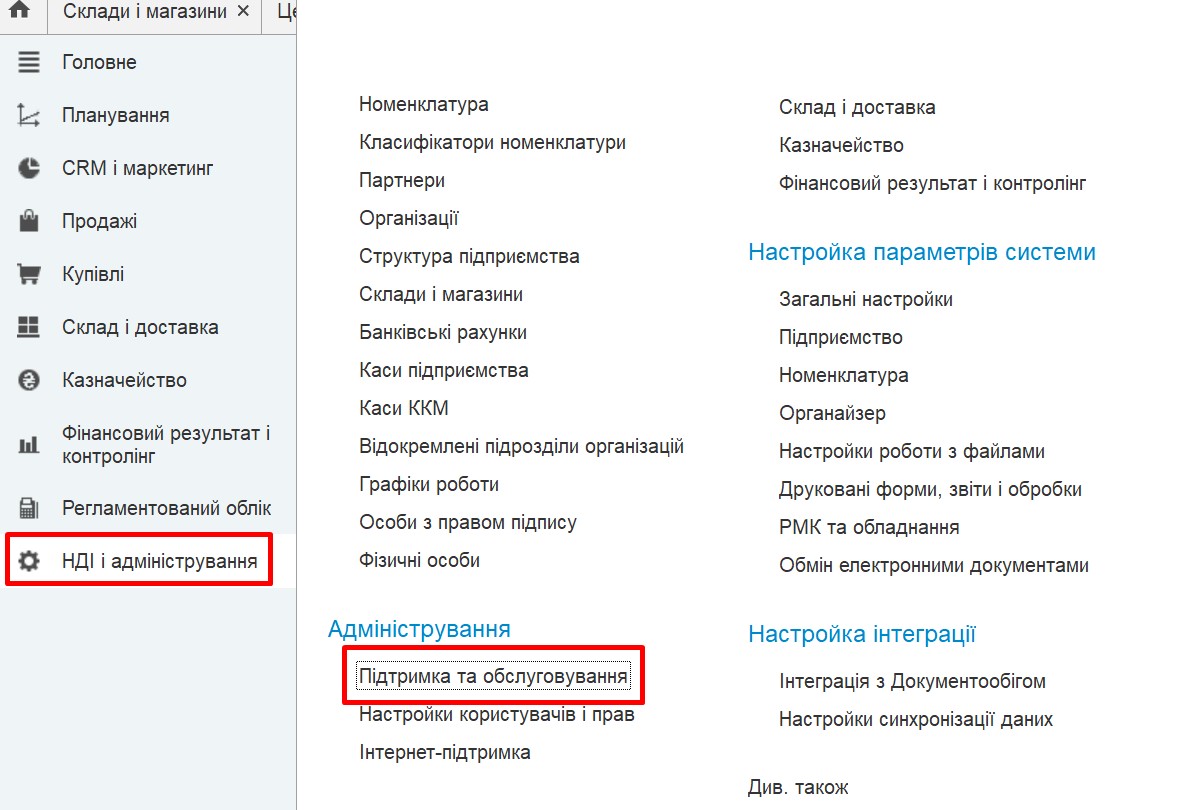Open the CRM і маркетинг section
1181x810 pixels.
137,168
